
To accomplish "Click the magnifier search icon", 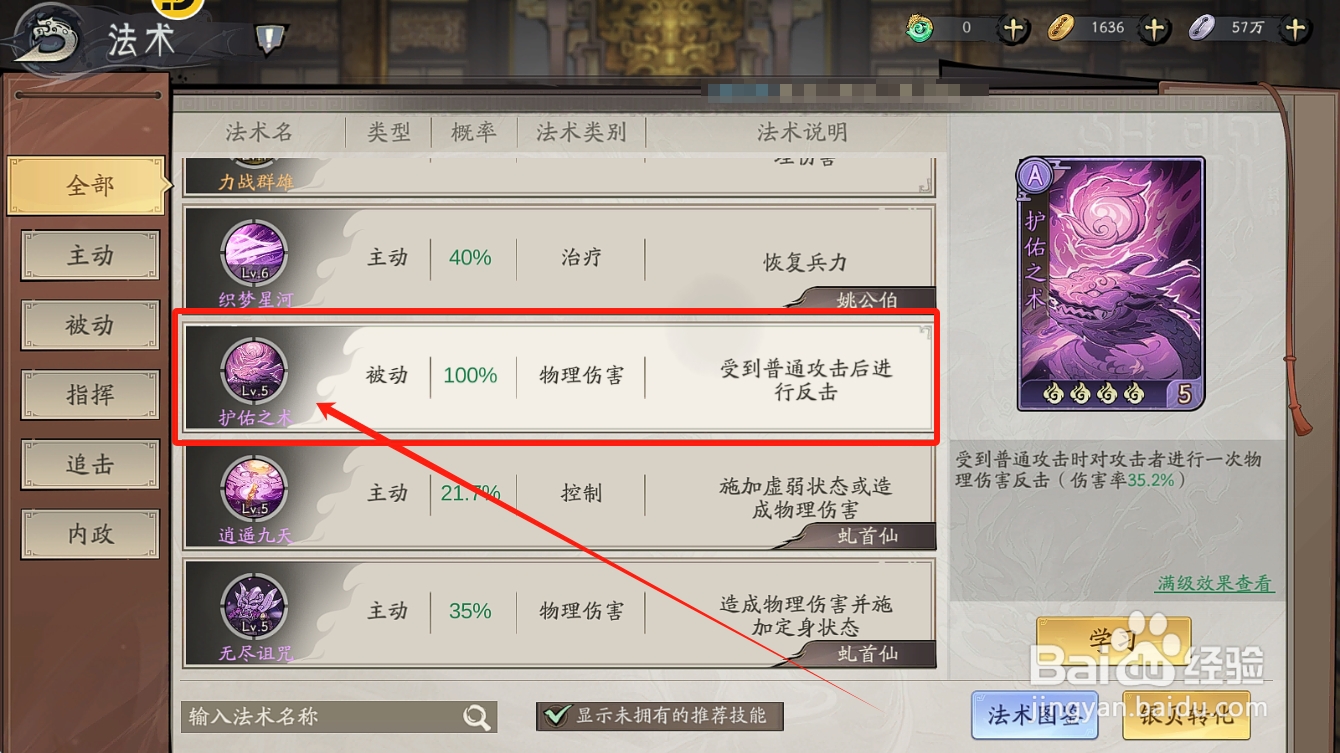I will 477,716.
